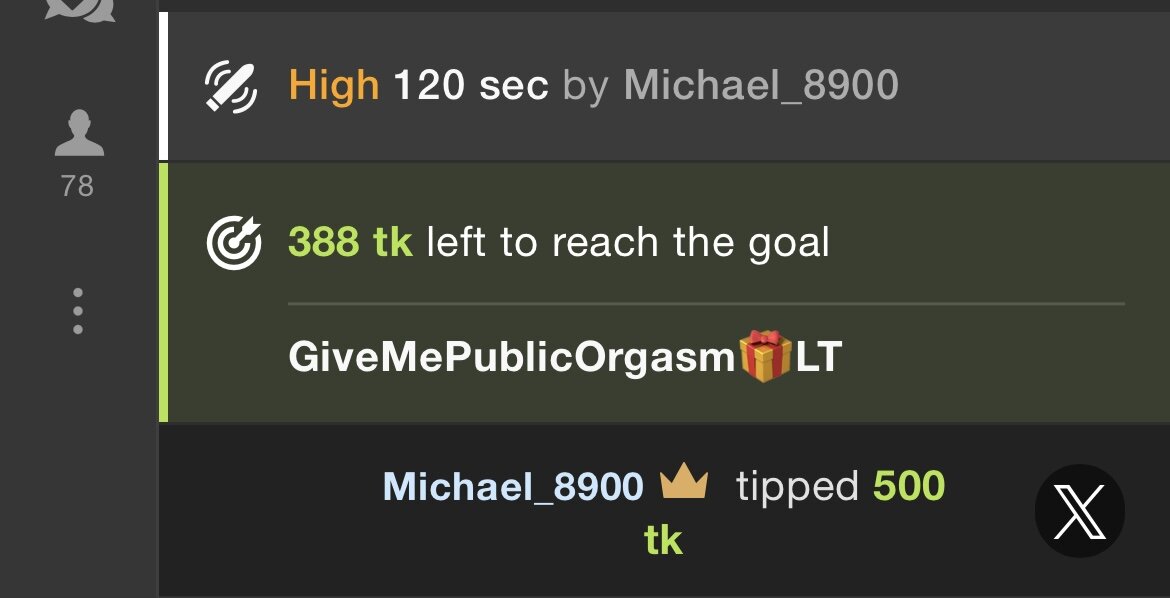Open Michael_8900 from the vibration message
The height and width of the screenshot is (598, 1170).
tap(761, 85)
